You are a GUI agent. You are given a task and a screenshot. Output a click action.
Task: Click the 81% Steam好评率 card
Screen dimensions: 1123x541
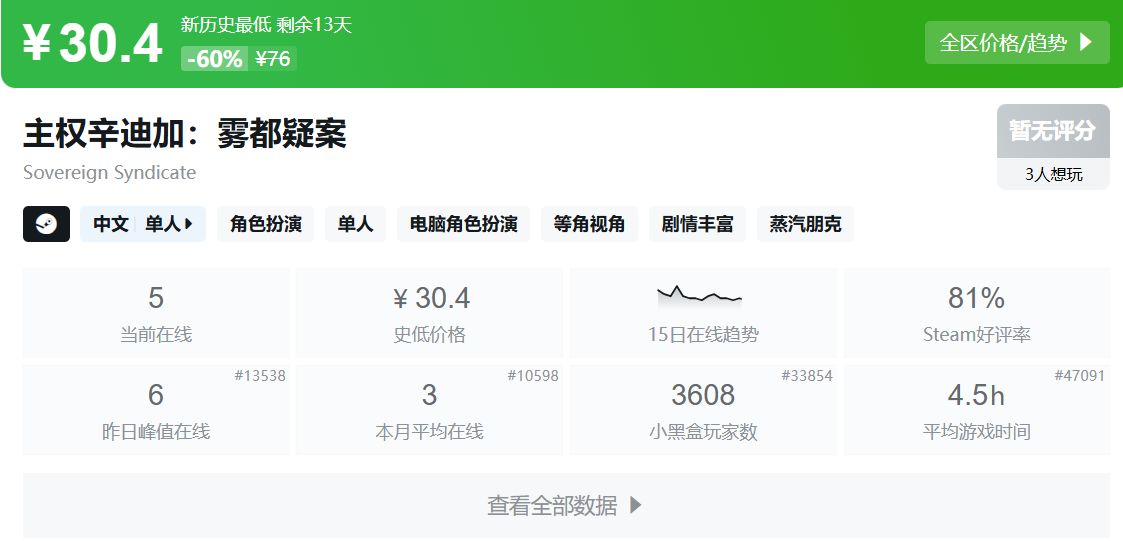coord(977,313)
